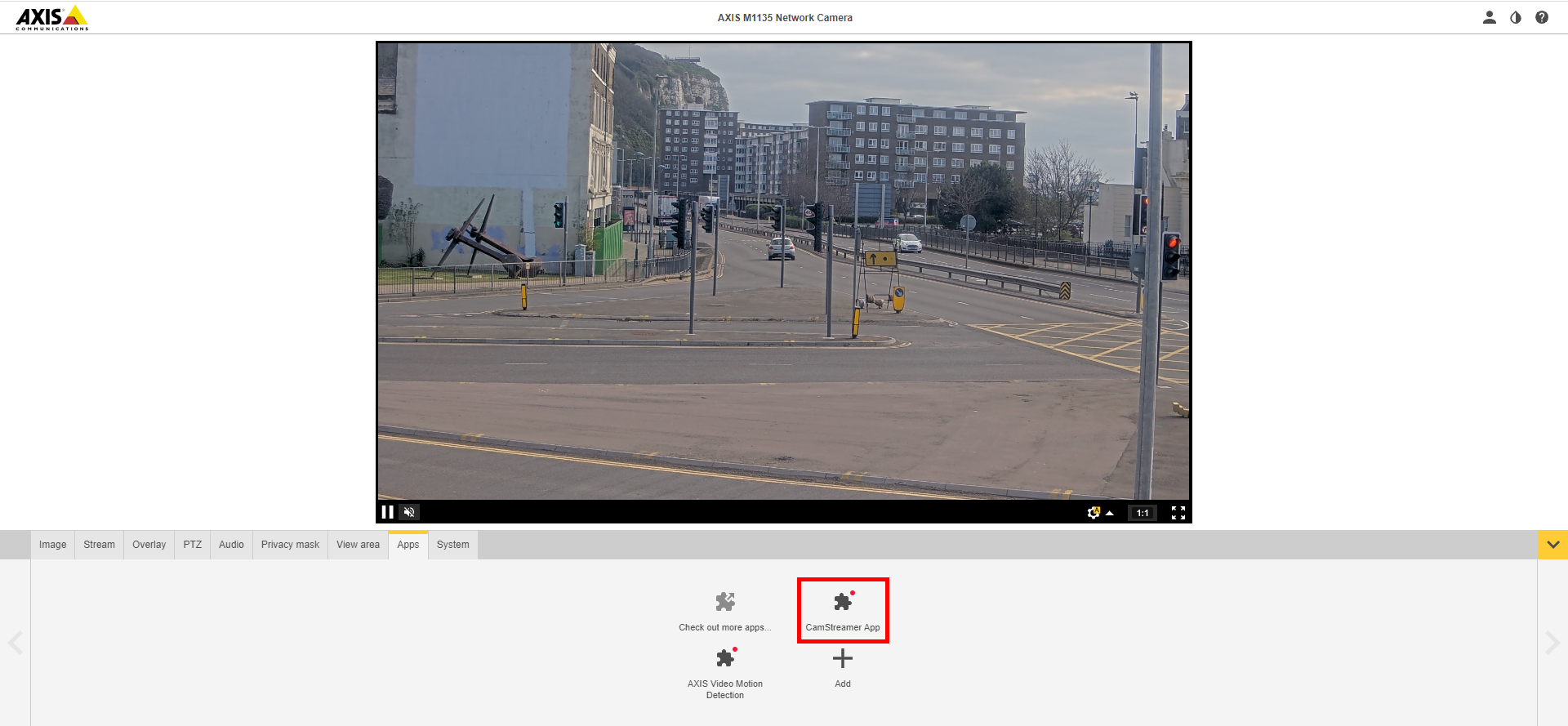
Task: Pause the live video stream
Action: click(388, 512)
